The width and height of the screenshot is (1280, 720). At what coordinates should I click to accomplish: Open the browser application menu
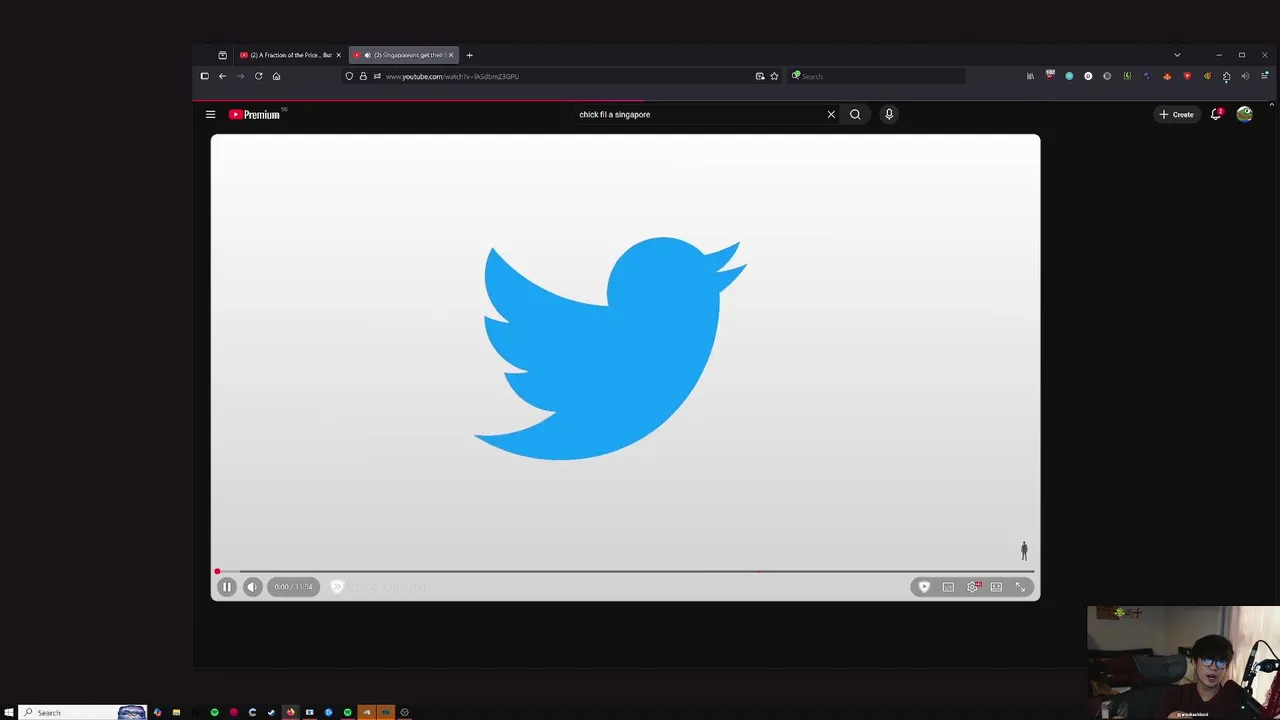click(1264, 76)
